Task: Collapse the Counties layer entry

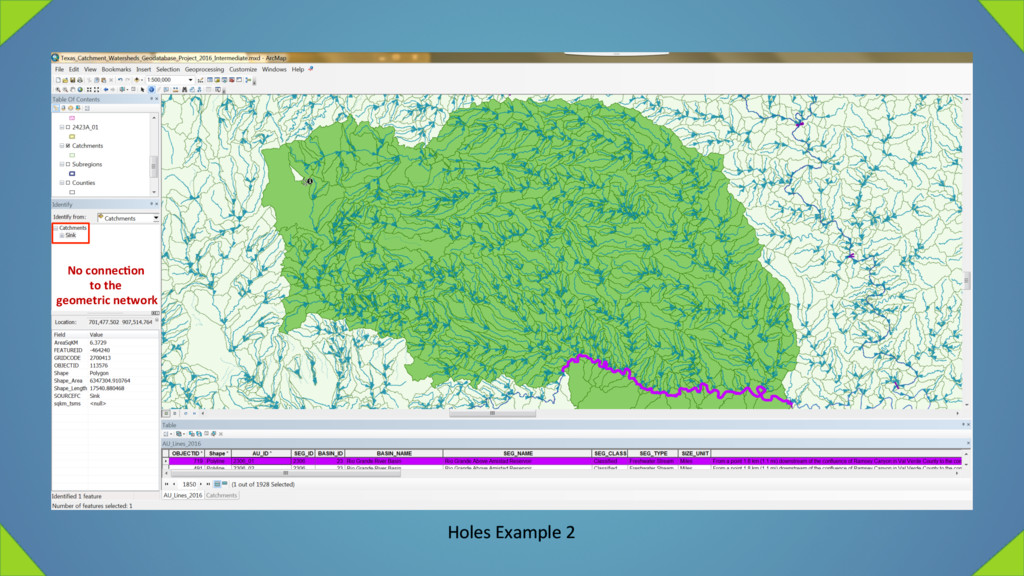Action: pyautogui.click(x=61, y=183)
